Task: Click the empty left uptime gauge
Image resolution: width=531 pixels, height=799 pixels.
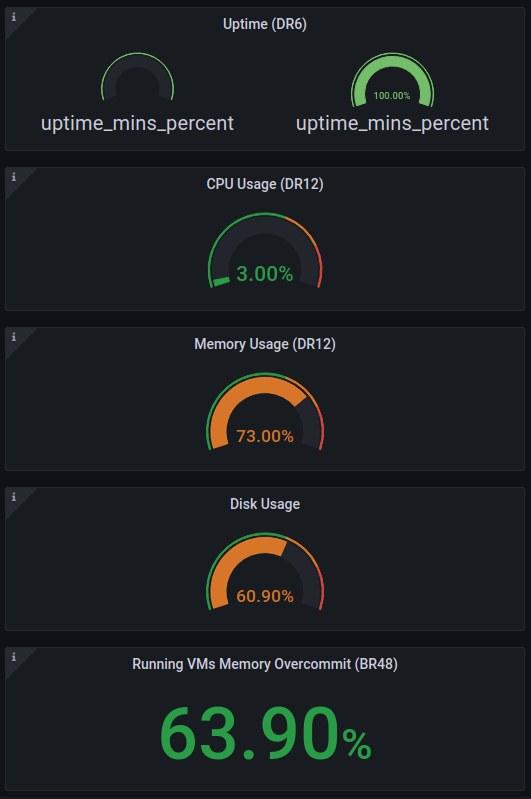Action: pyautogui.click(x=138, y=77)
